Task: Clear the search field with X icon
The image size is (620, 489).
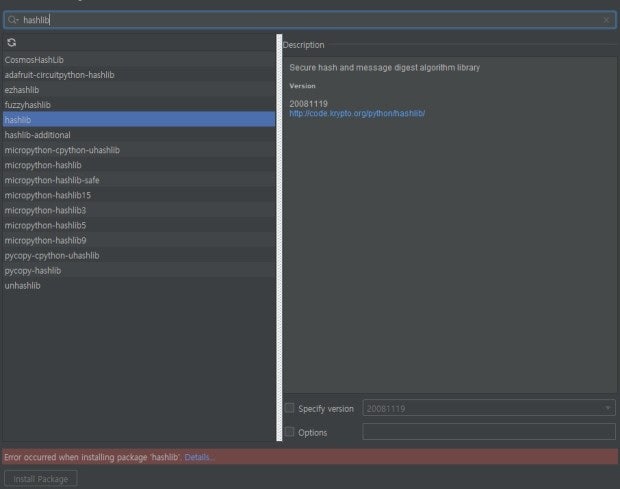Action: click(605, 20)
